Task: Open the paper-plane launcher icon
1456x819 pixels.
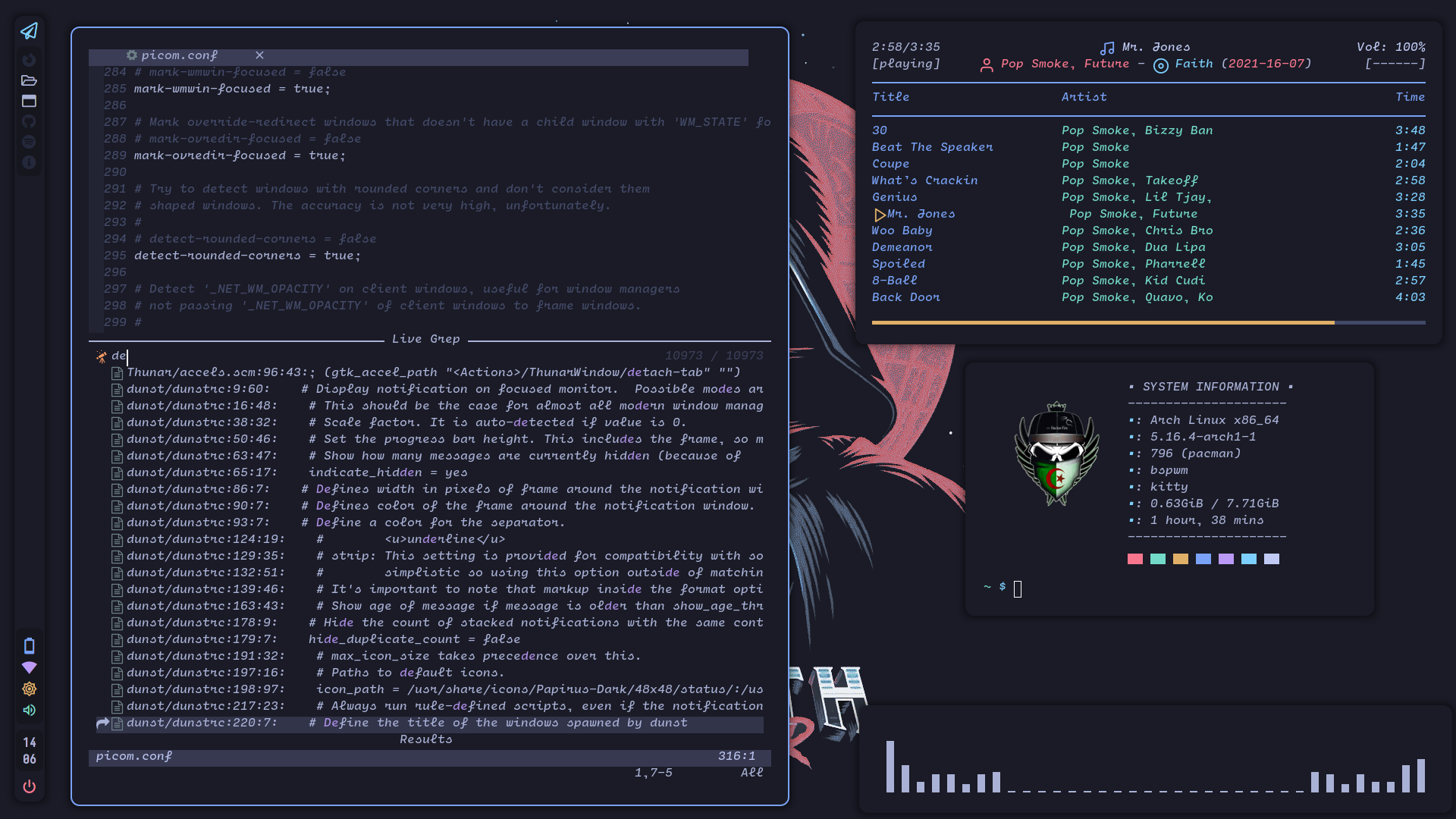Action: (29, 31)
